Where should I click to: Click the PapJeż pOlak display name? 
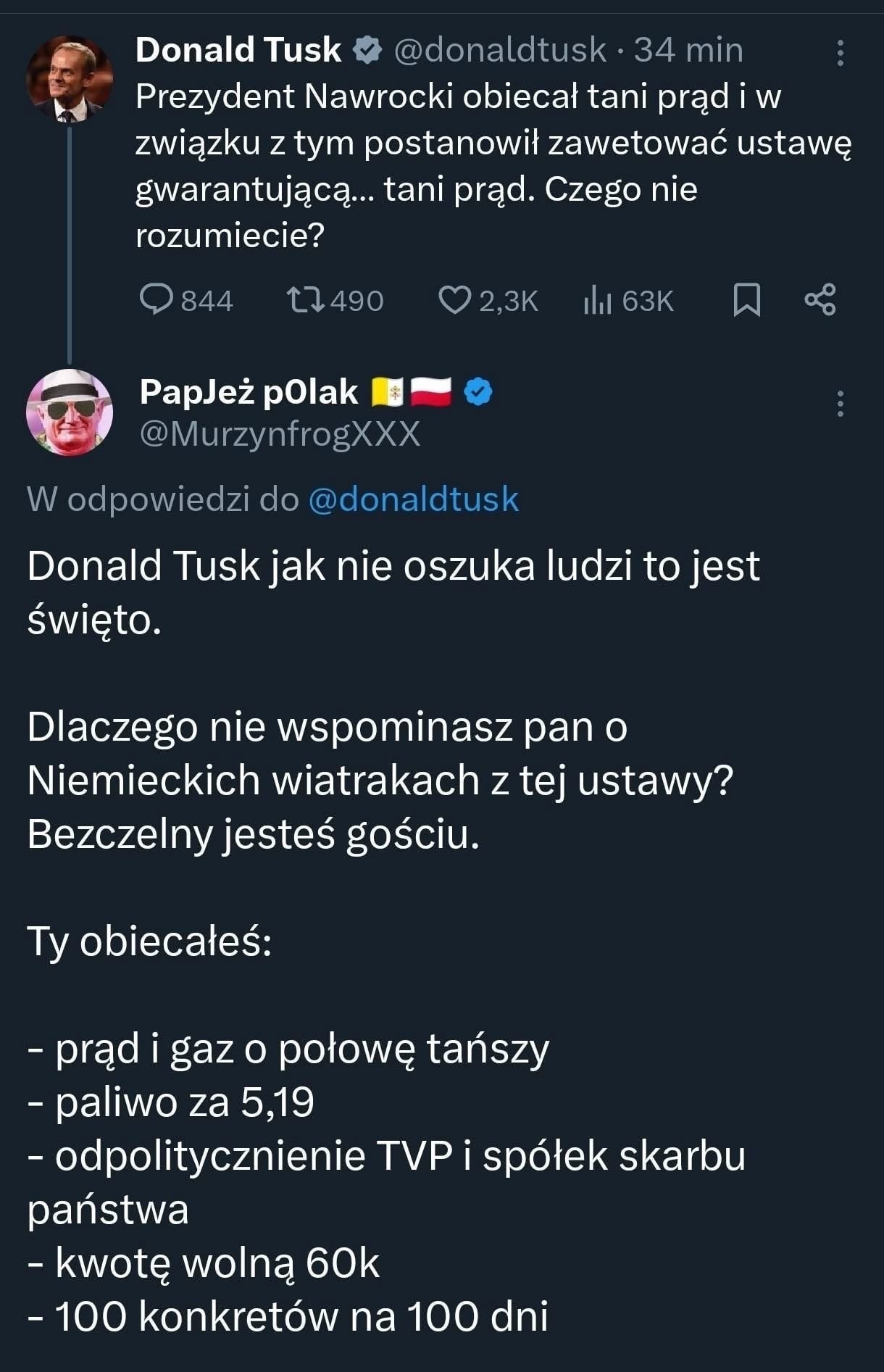[249, 392]
